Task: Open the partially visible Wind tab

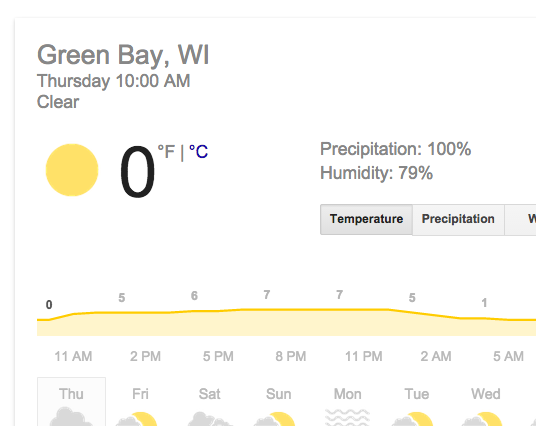Action: pos(520,219)
